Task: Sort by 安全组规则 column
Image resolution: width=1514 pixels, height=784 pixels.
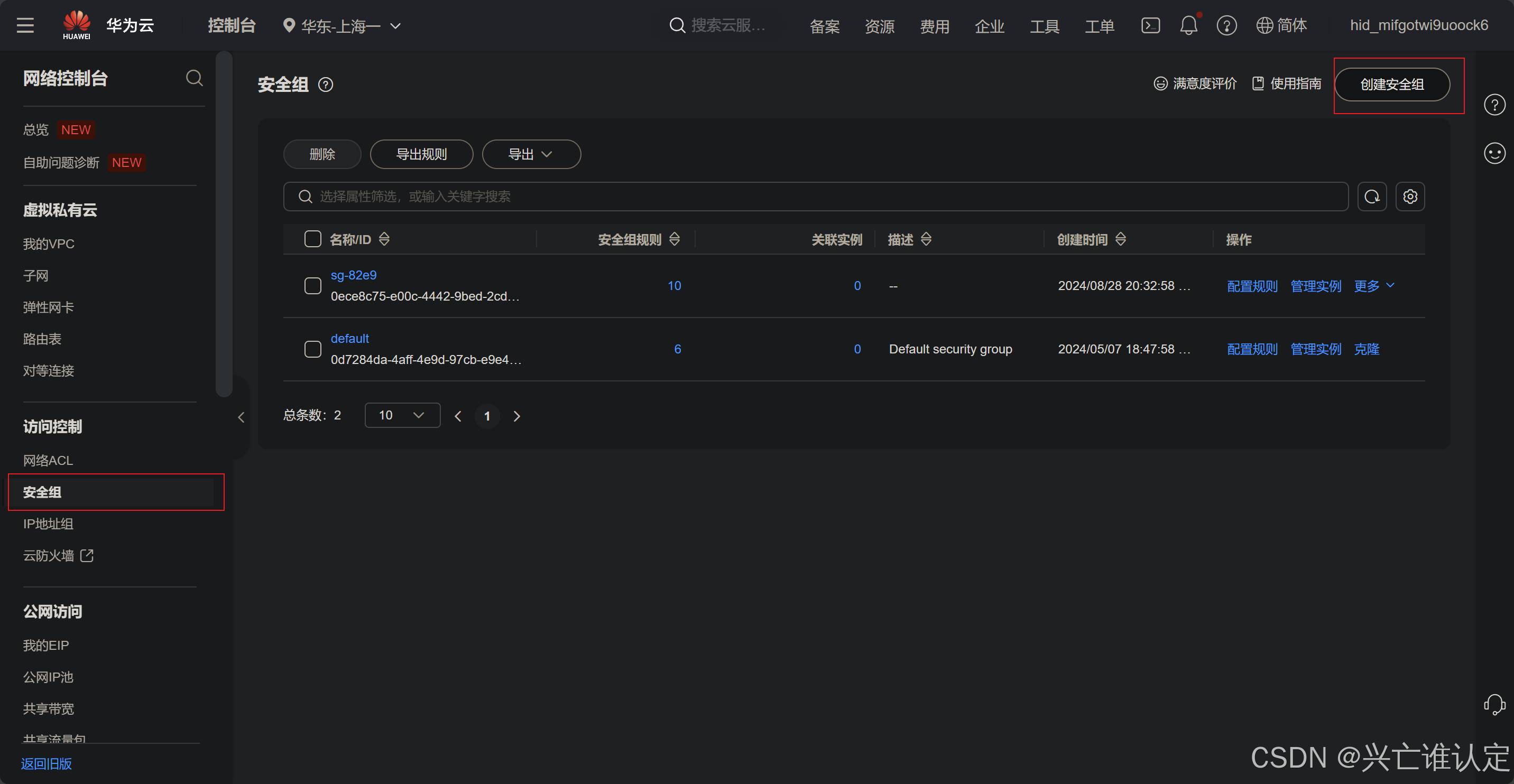Action: [675, 239]
